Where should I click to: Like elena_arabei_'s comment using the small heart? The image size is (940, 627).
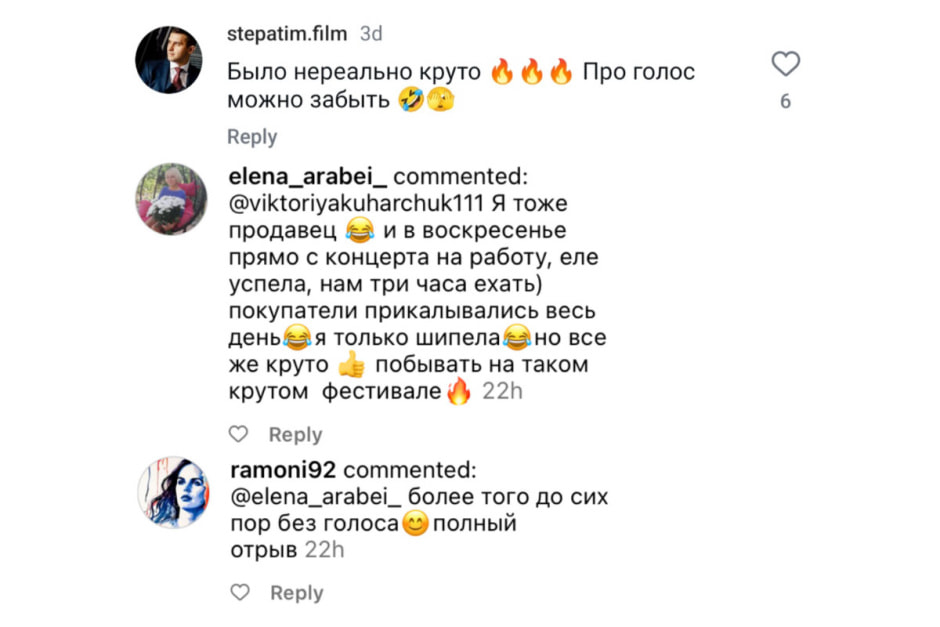pos(238,435)
